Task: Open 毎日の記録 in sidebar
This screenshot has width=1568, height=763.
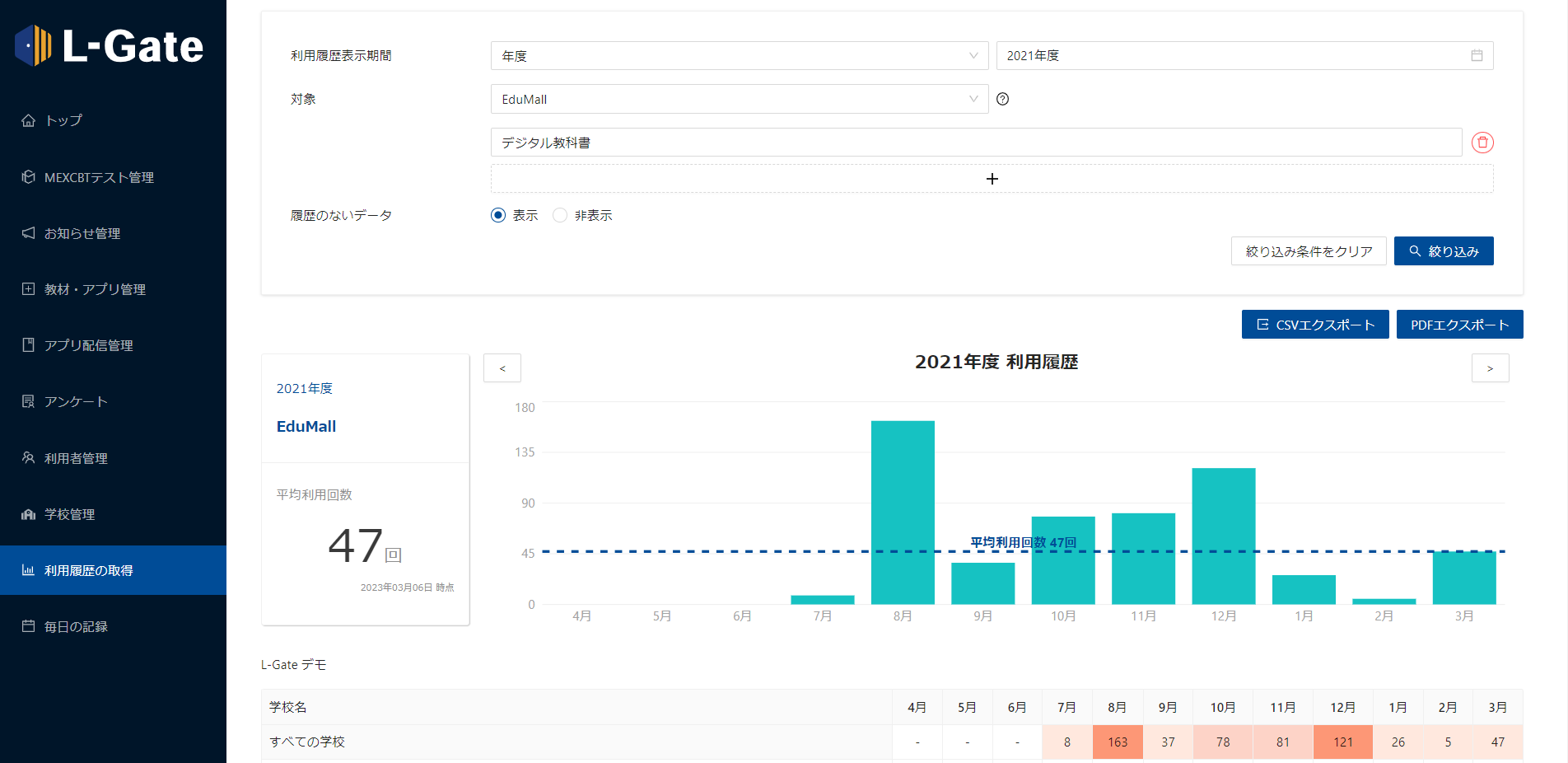Action: pos(76,626)
